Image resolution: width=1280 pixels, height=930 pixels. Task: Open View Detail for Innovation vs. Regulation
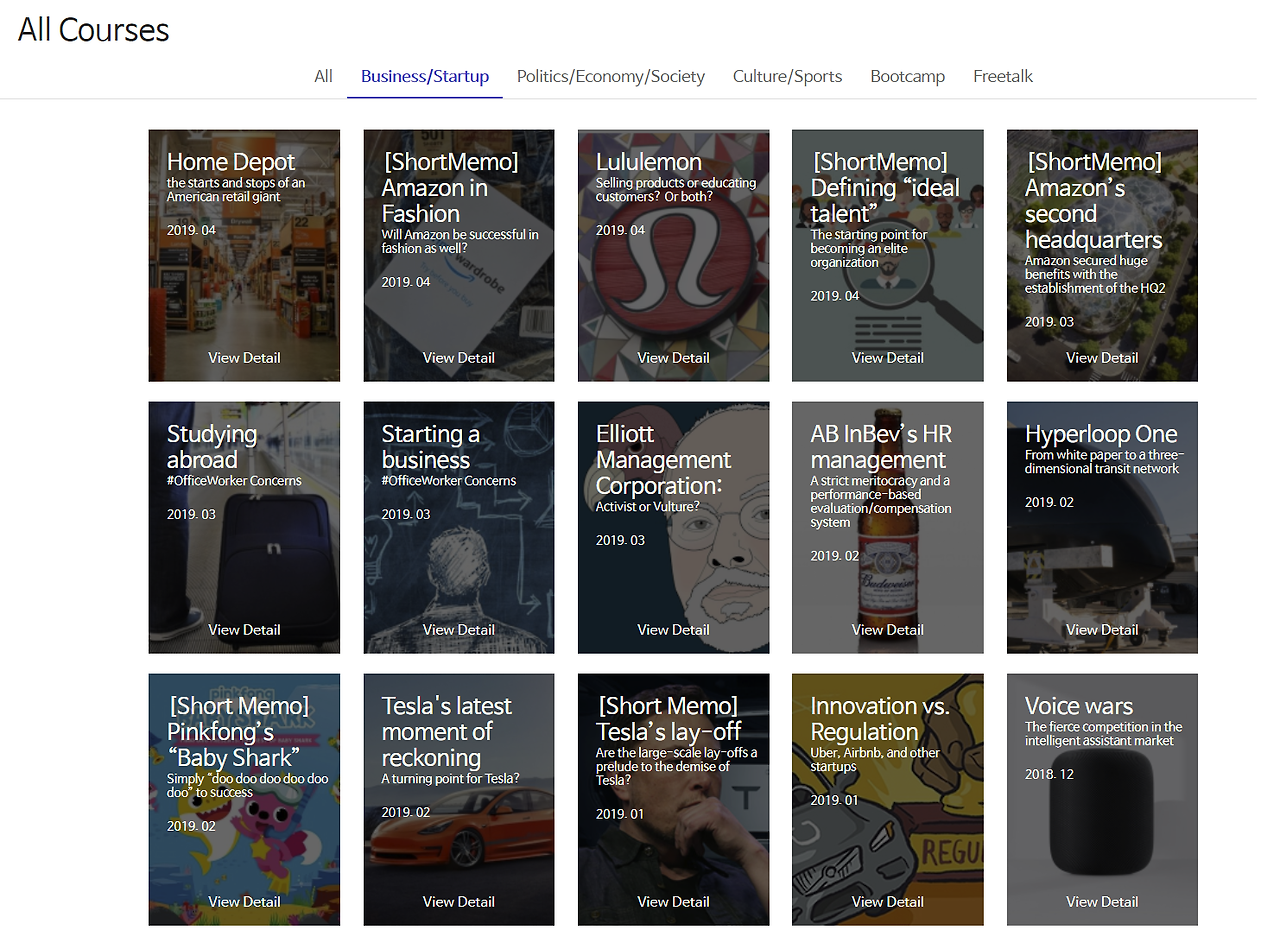(x=888, y=902)
